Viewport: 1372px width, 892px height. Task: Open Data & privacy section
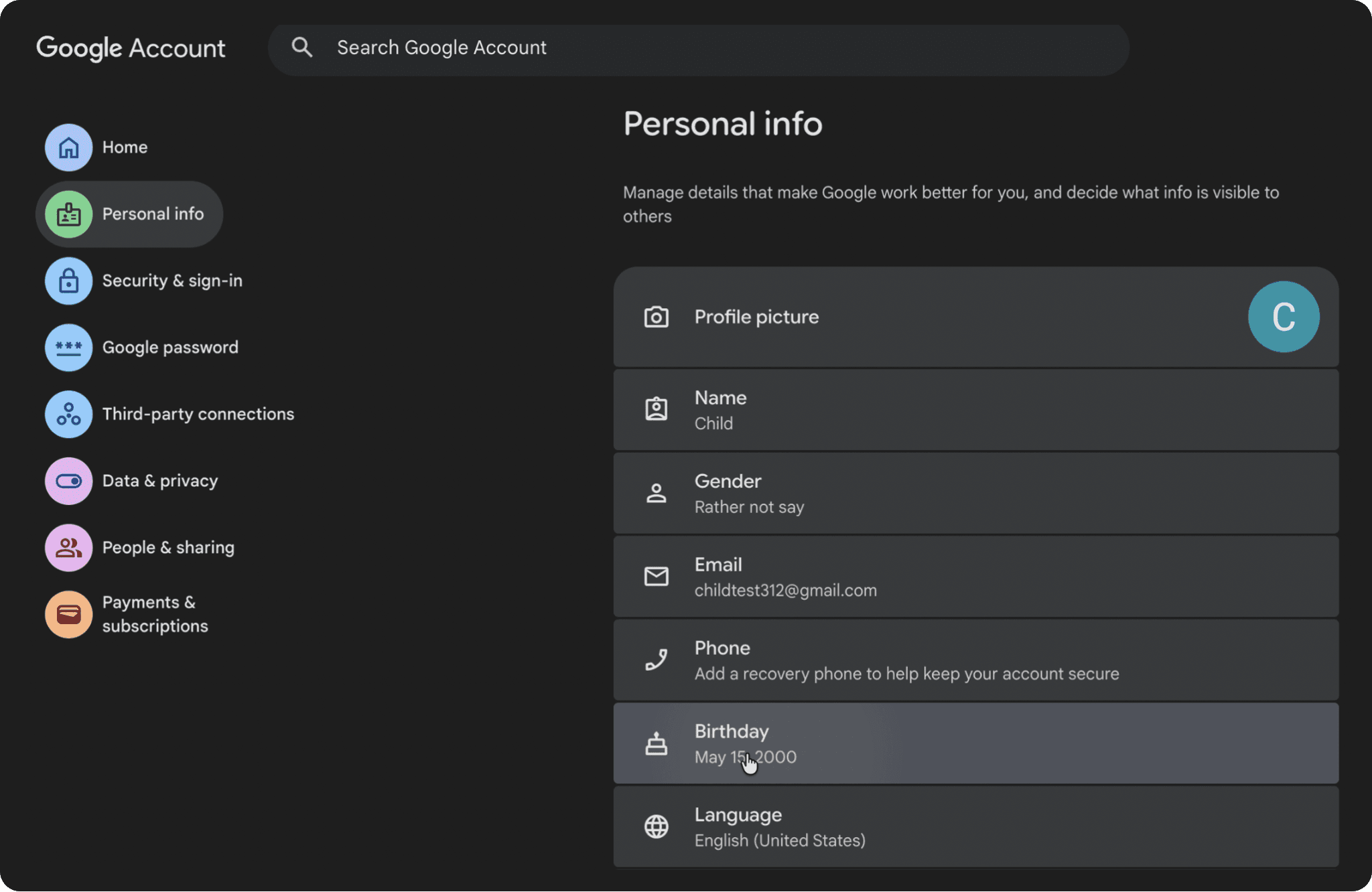coord(132,481)
